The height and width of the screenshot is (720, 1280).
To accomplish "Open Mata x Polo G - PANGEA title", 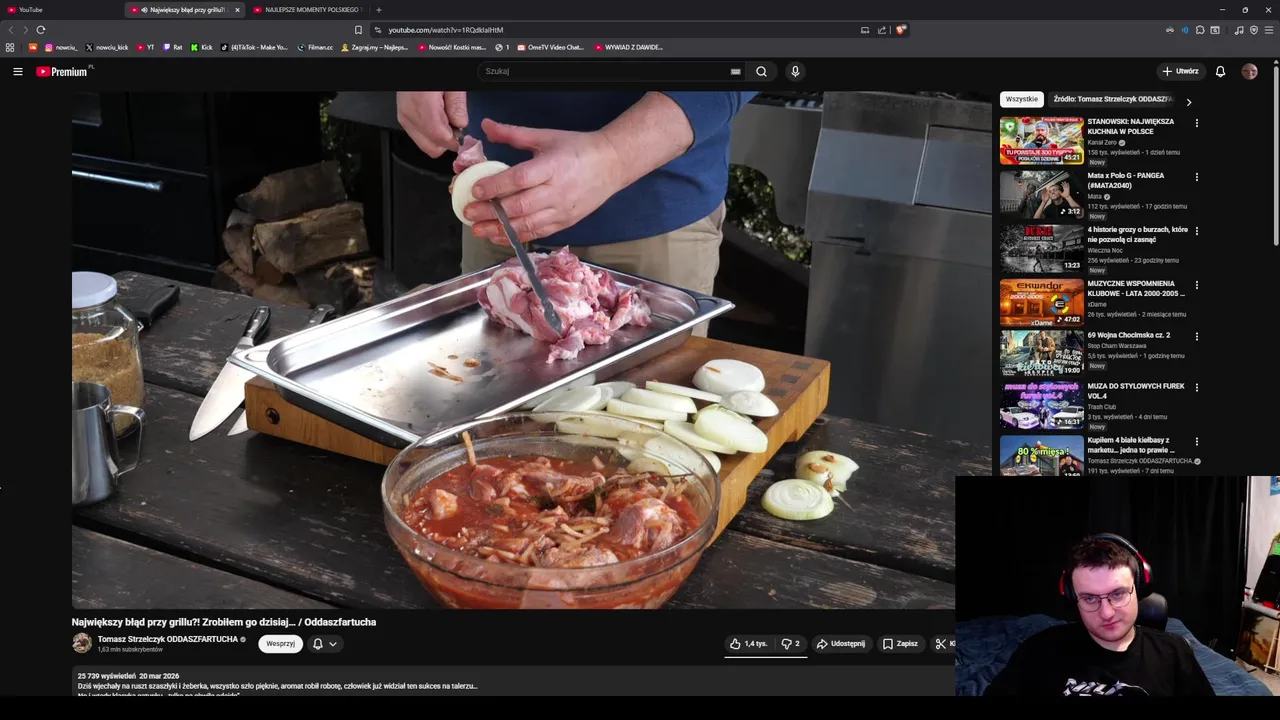I will point(1126,180).
